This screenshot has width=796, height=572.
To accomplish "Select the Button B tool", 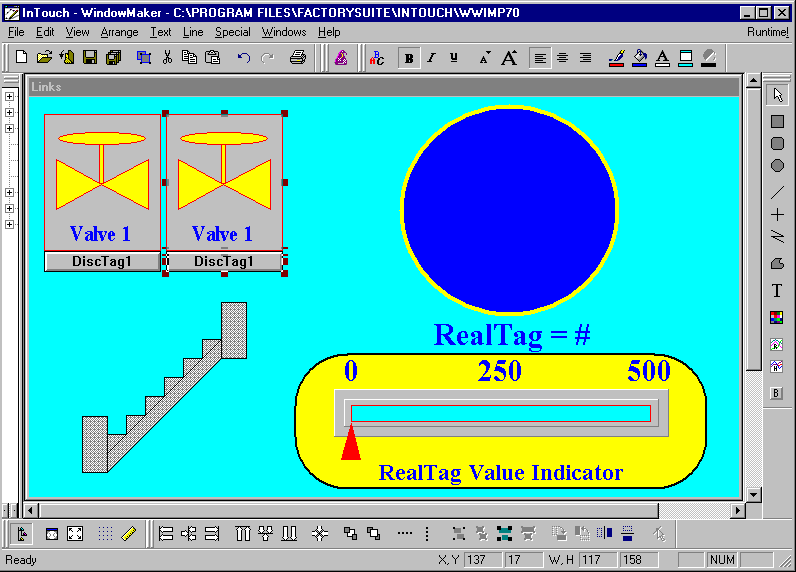I will point(776,393).
